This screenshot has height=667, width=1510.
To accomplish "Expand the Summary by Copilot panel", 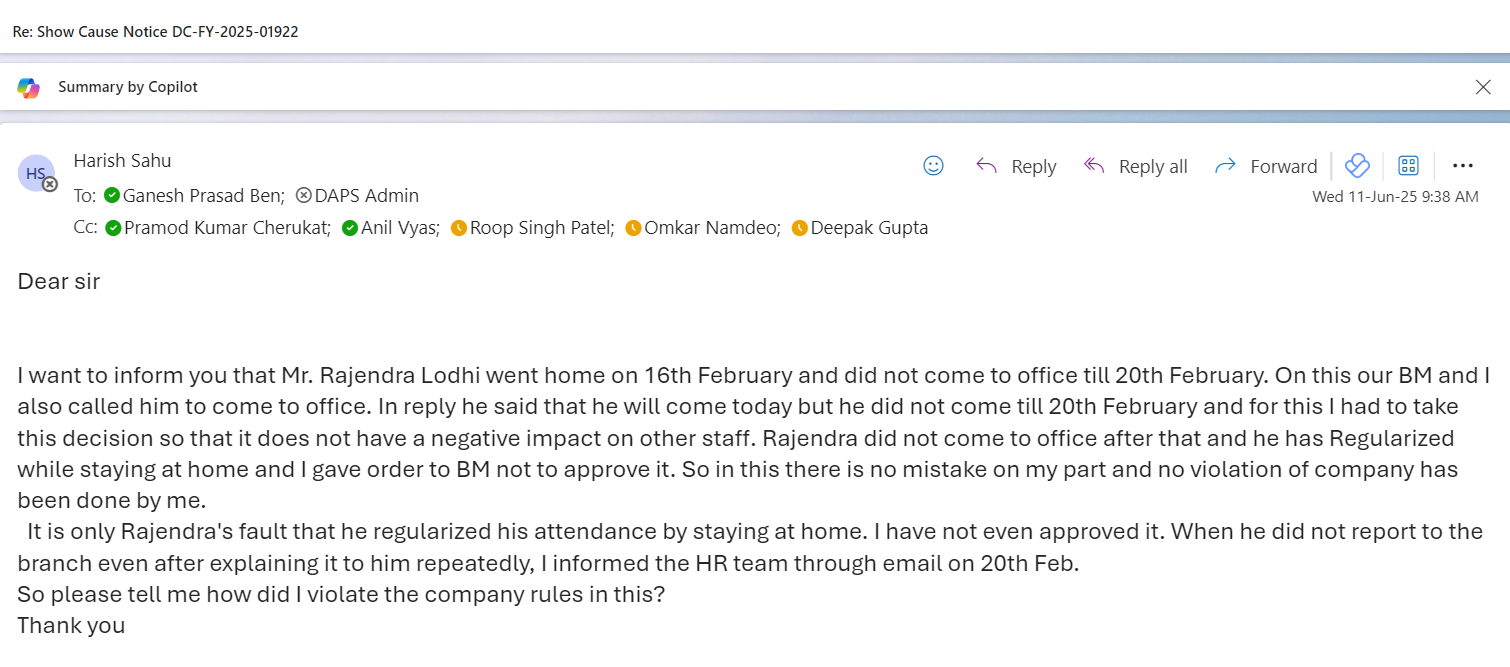I will (128, 88).
